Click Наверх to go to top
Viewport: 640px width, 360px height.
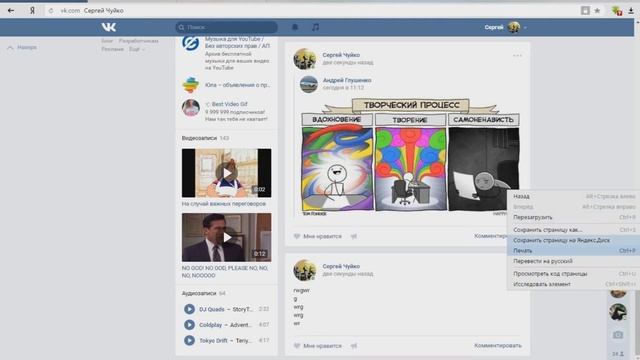click(22, 47)
